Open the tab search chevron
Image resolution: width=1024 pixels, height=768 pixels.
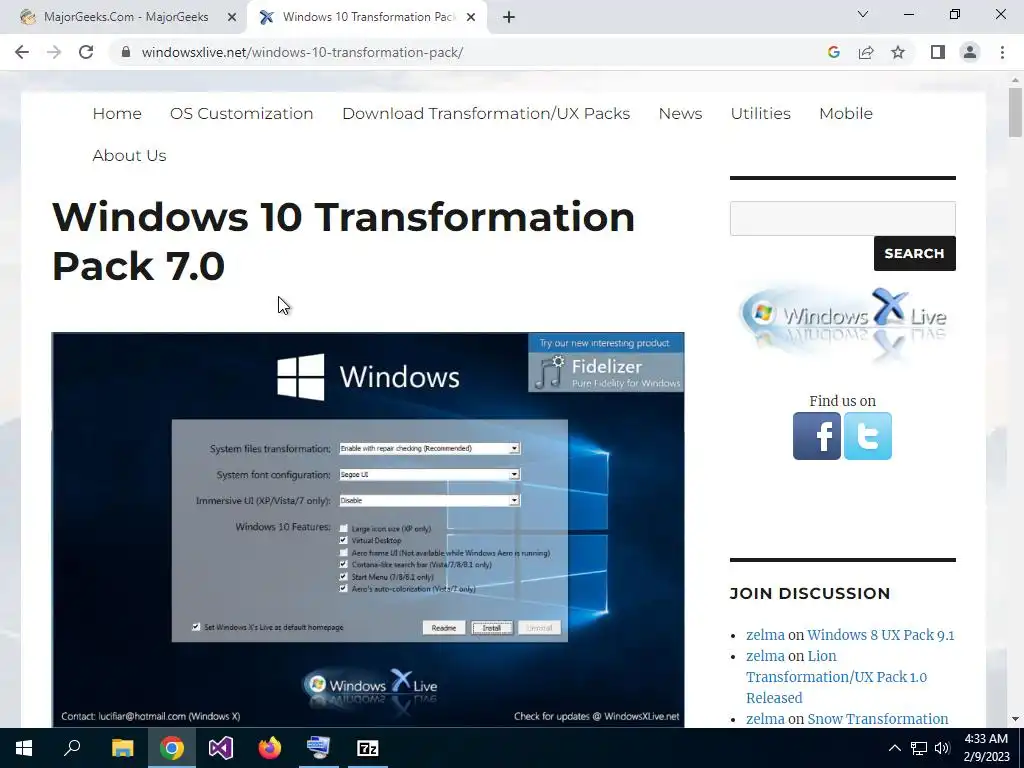click(863, 14)
